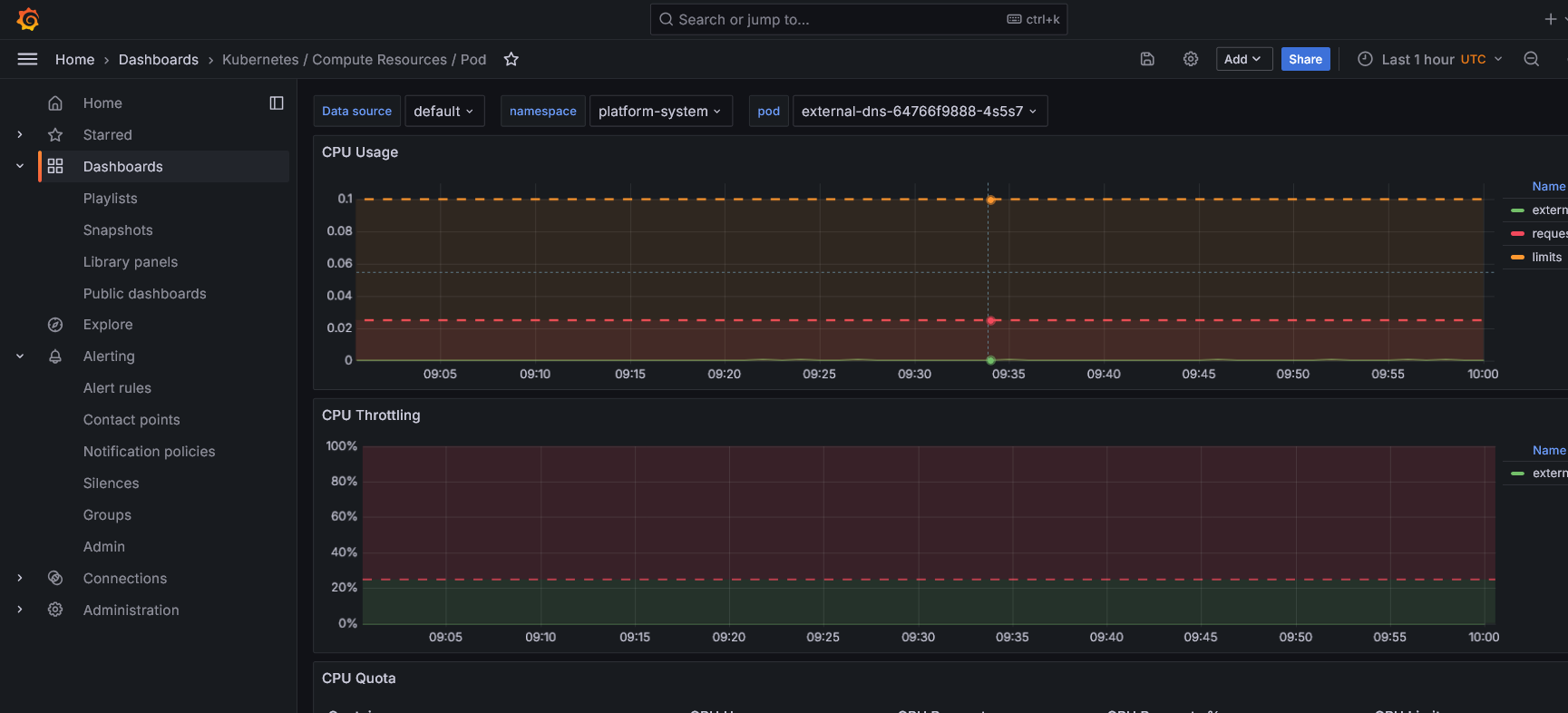Expand the Starred section chevron

20,135
